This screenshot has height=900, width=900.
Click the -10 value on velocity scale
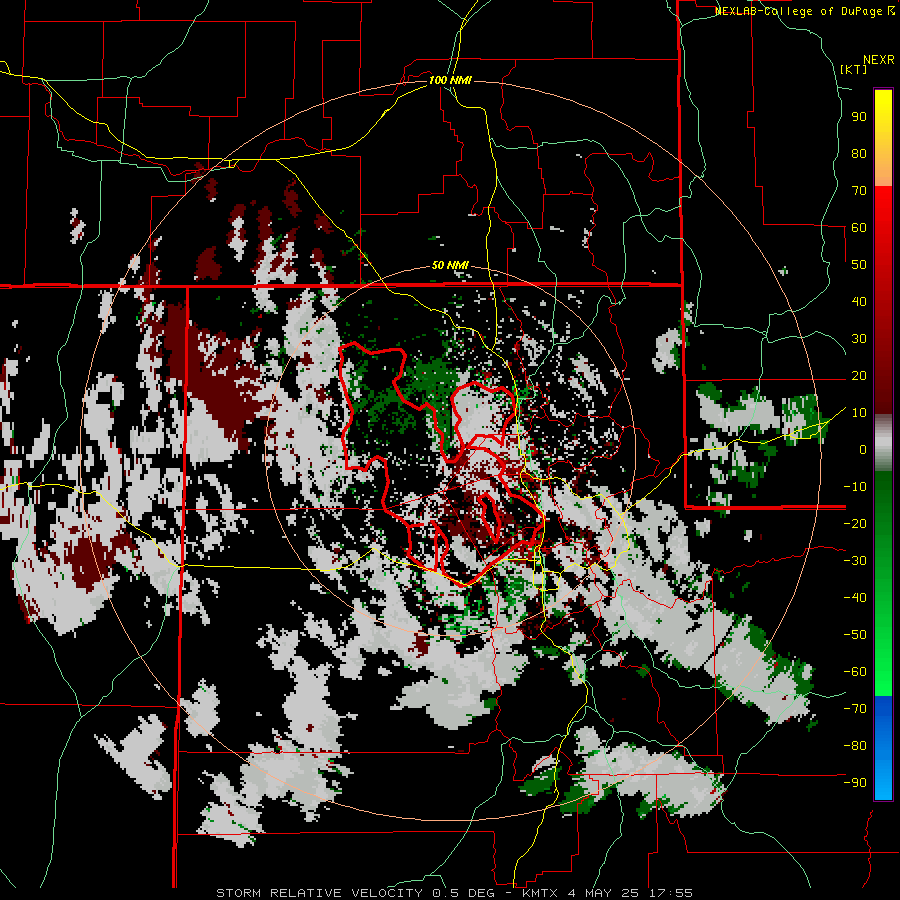(x=855, y=487)
